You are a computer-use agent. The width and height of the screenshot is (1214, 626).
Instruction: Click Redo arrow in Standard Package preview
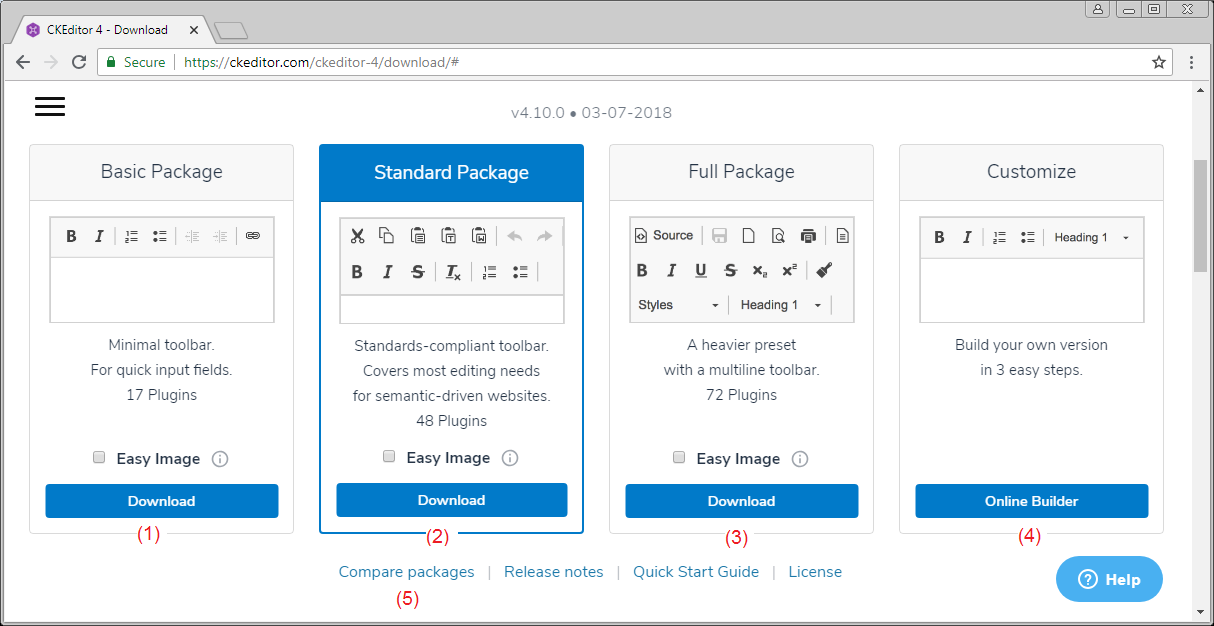(544, 236)
